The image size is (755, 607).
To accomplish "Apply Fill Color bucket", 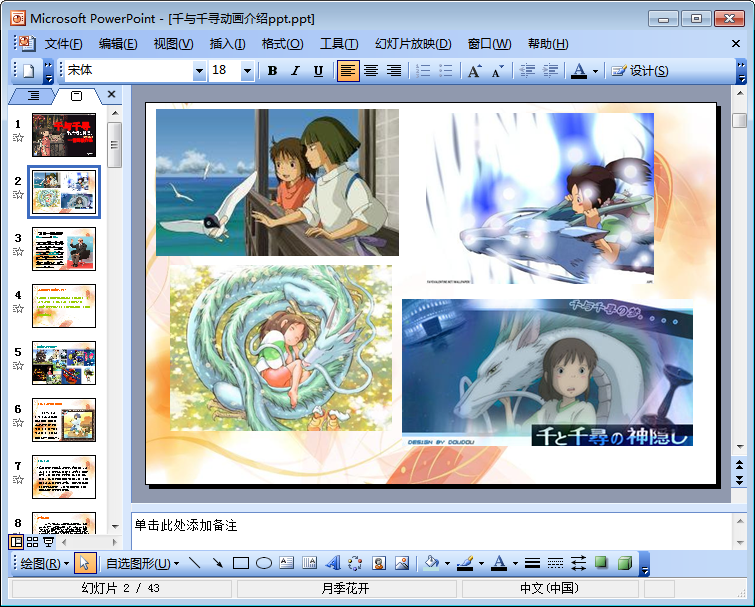I will coord(431,563).
